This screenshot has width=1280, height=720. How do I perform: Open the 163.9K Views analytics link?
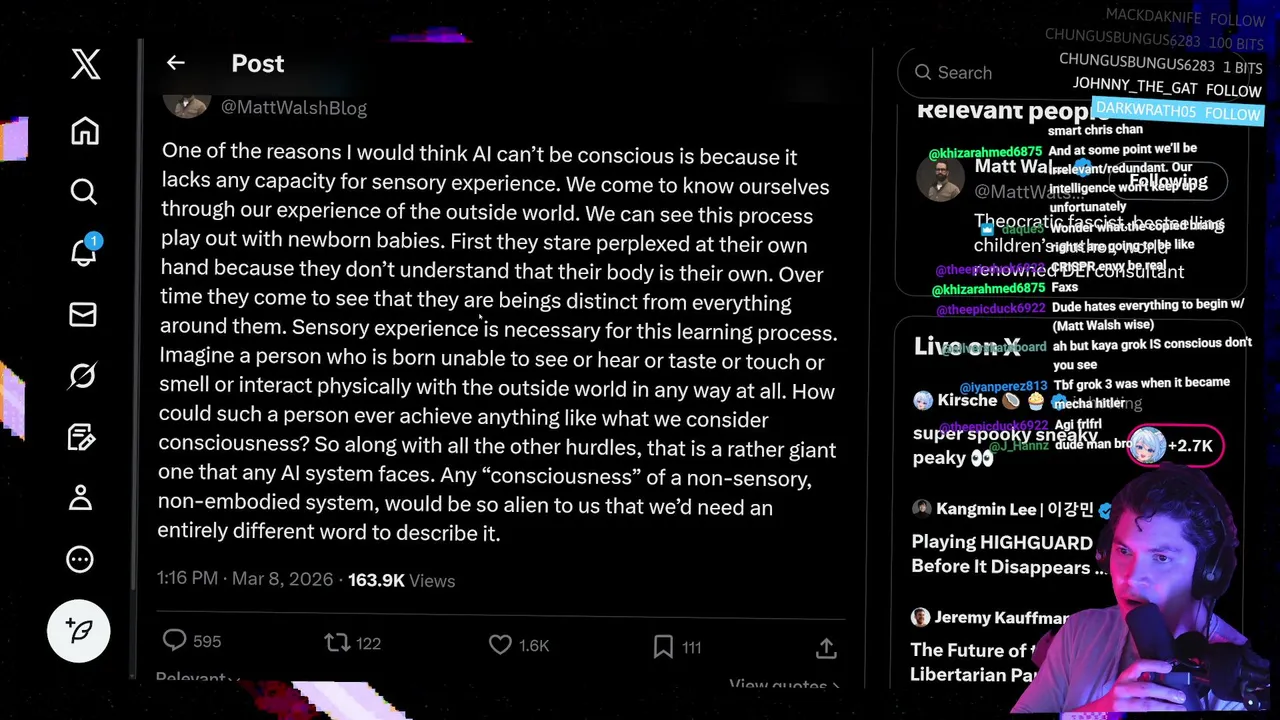point(401,580)
